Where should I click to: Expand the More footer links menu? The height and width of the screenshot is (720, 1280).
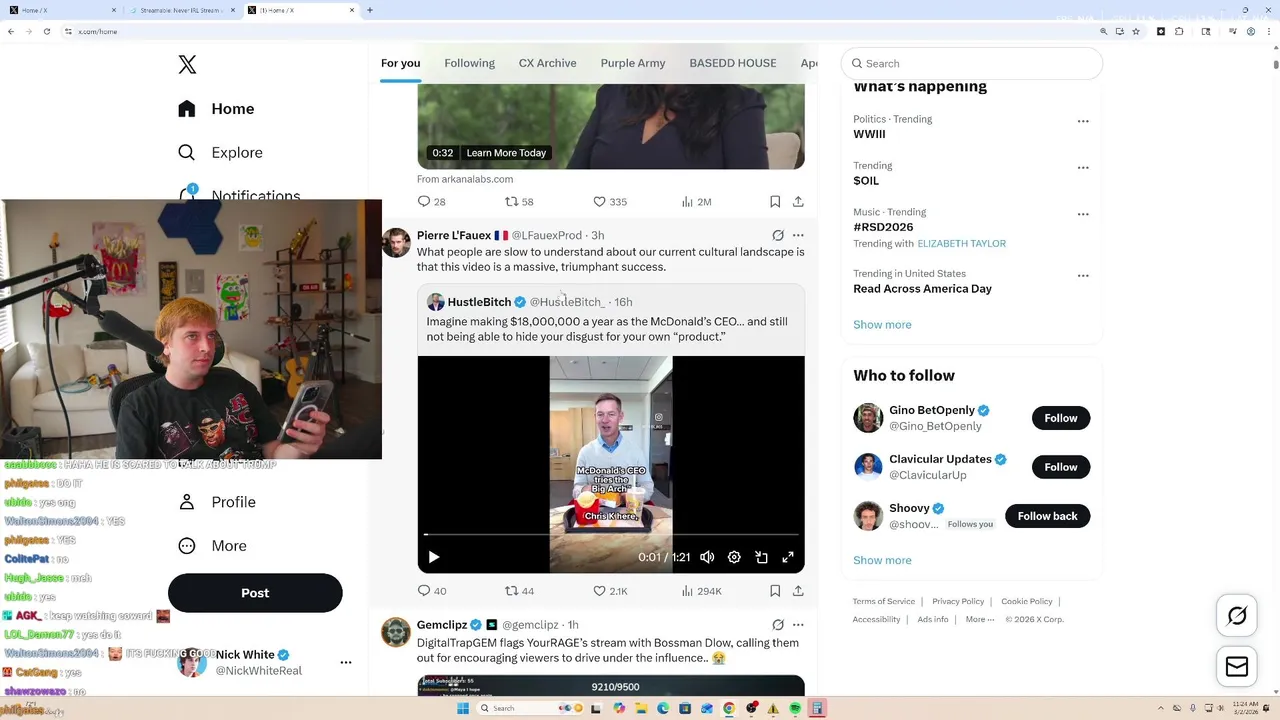pos(980,620)
